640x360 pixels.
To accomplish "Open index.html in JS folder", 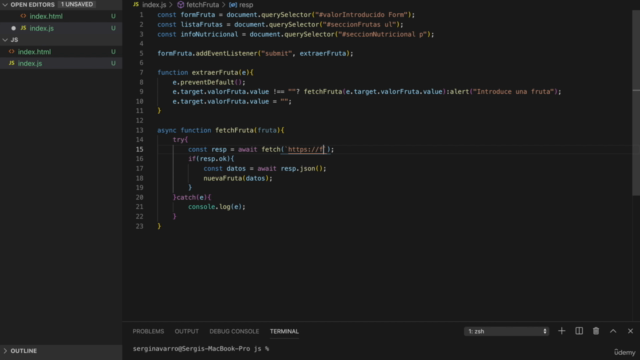I will pyautogui.click(x=34, y=52).
